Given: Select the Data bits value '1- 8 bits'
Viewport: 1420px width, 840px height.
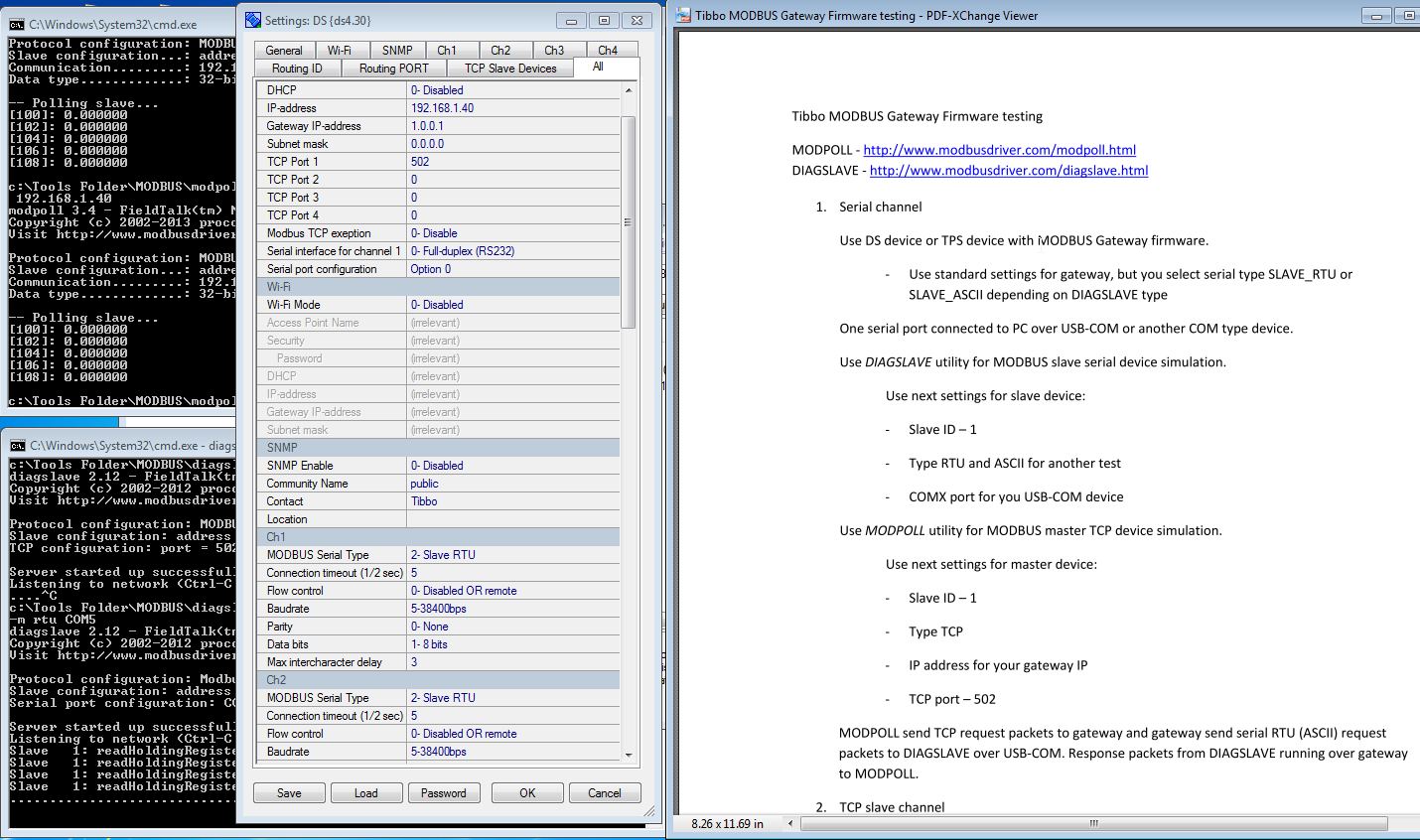Looking at the screenshot, I should coord(429,644).
